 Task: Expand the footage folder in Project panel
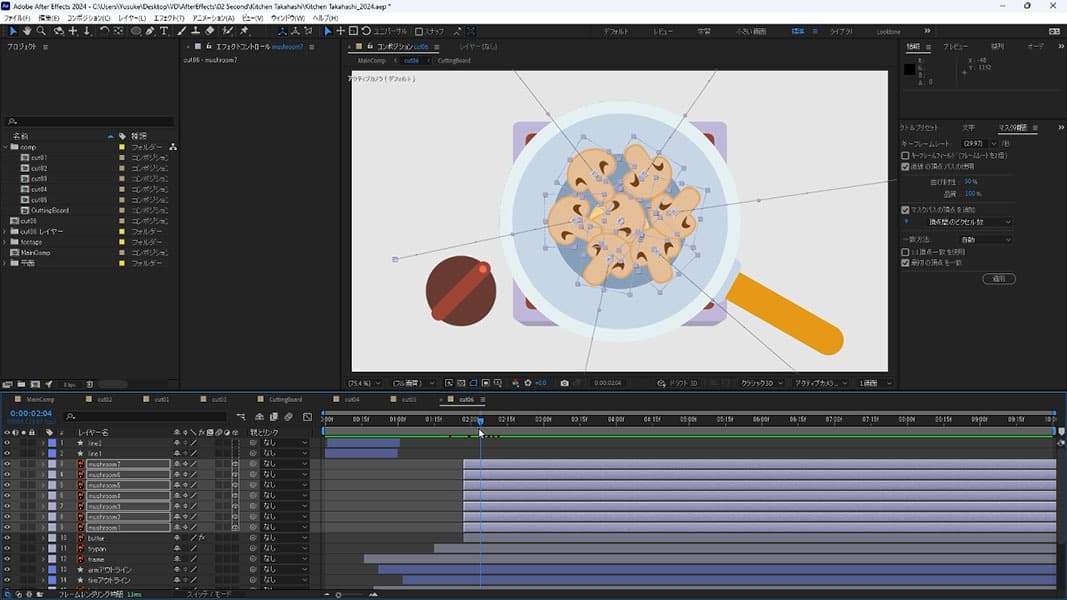(5, 242)
